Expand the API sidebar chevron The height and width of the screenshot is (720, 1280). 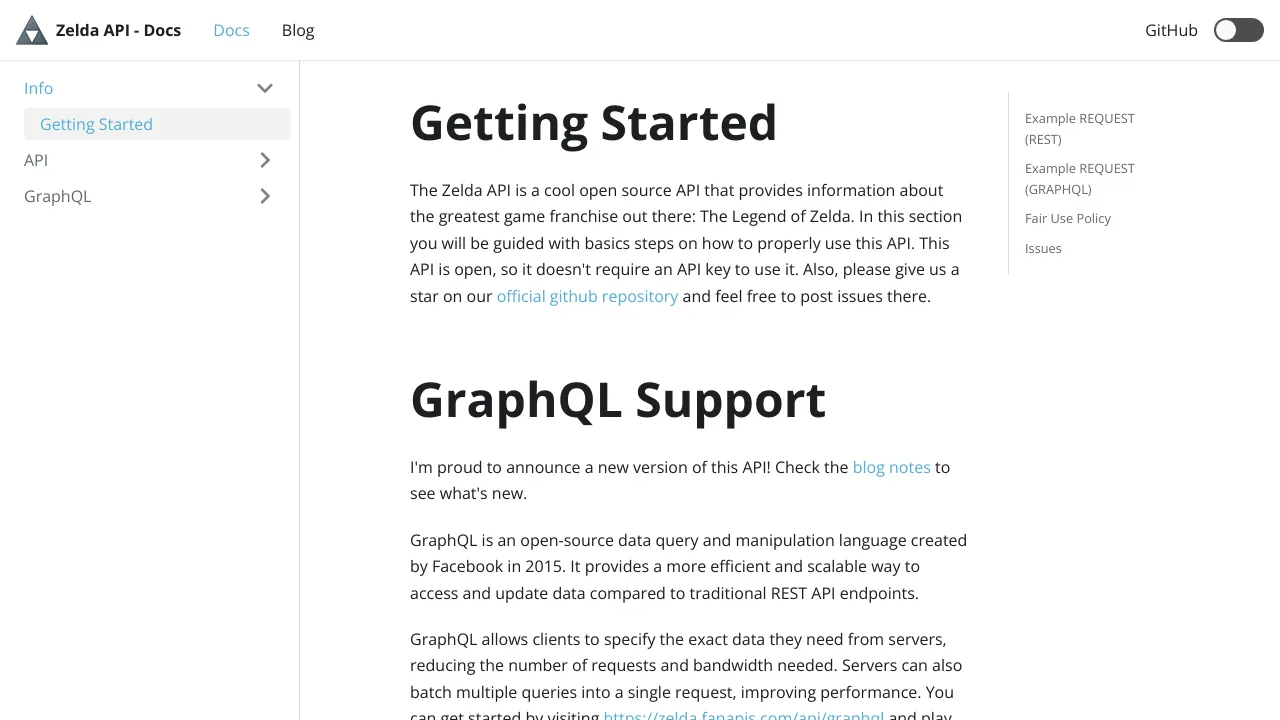[x=265, y=160]
